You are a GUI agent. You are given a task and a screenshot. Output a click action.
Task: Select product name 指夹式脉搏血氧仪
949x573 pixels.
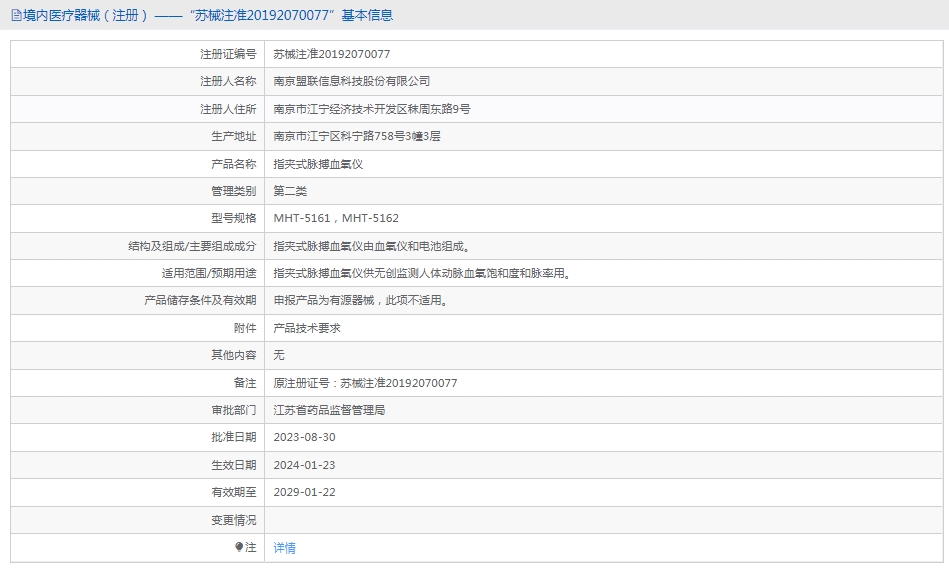tap(318, 164)
